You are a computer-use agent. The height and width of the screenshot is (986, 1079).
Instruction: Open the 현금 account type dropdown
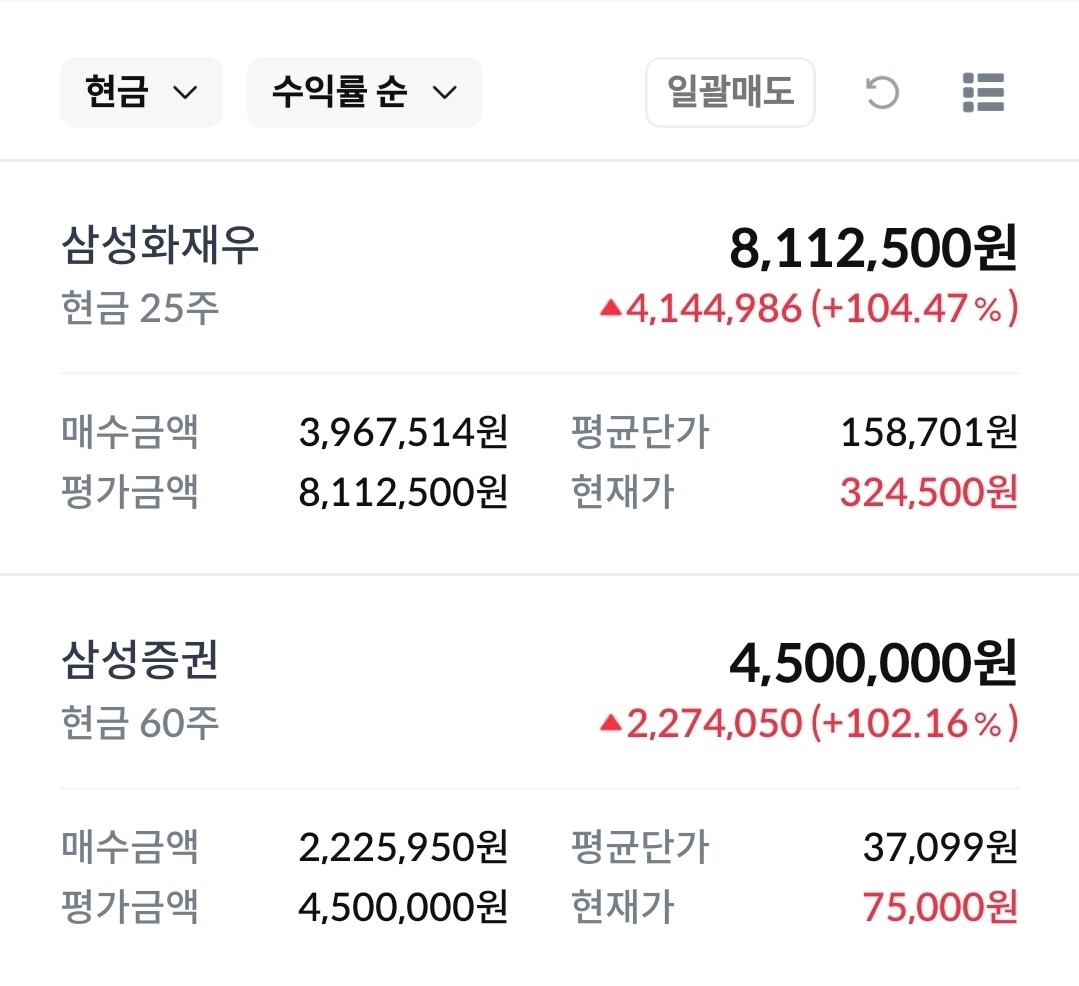[x=141, y=93]
